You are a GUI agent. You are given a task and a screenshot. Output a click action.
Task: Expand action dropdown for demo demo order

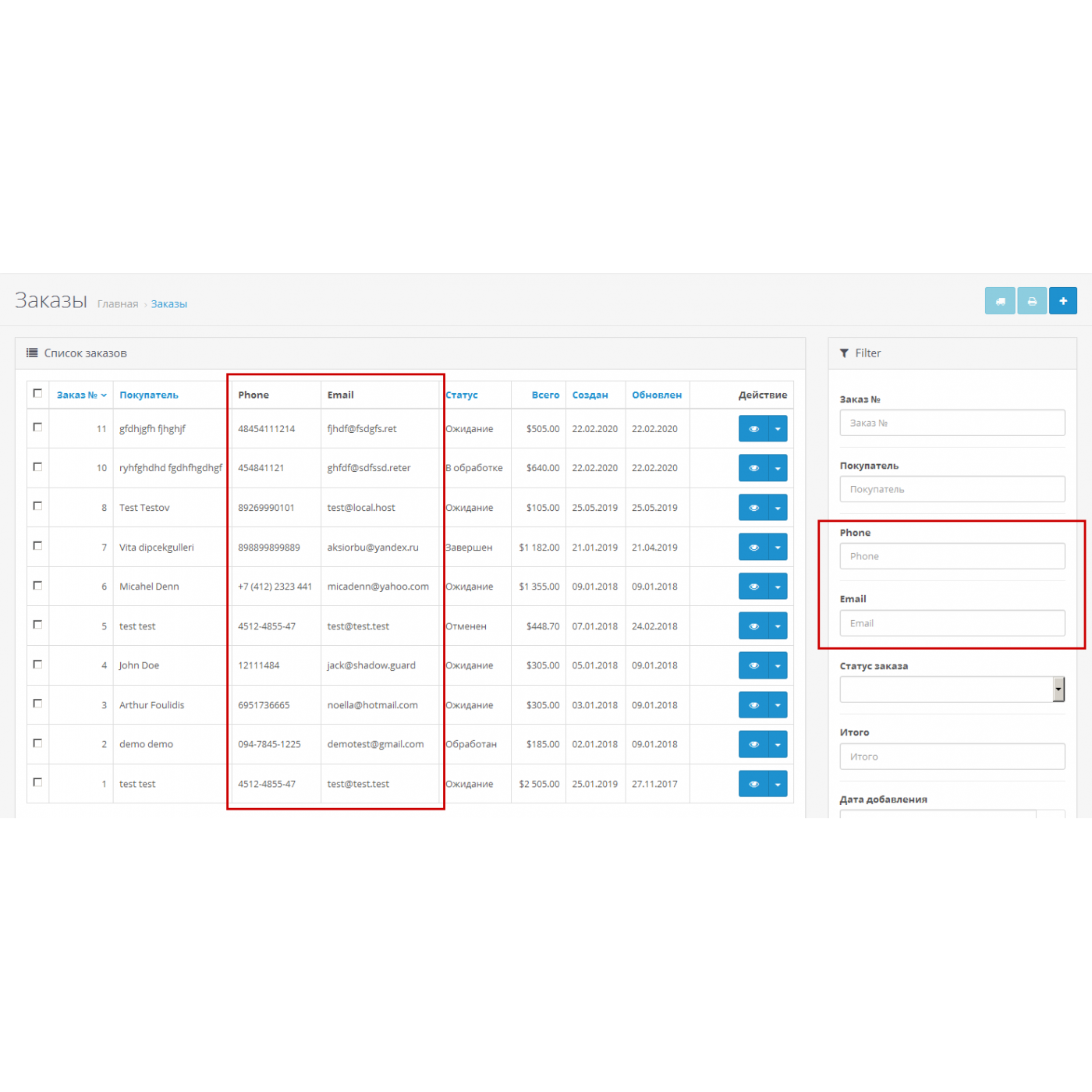click(778, 744)
